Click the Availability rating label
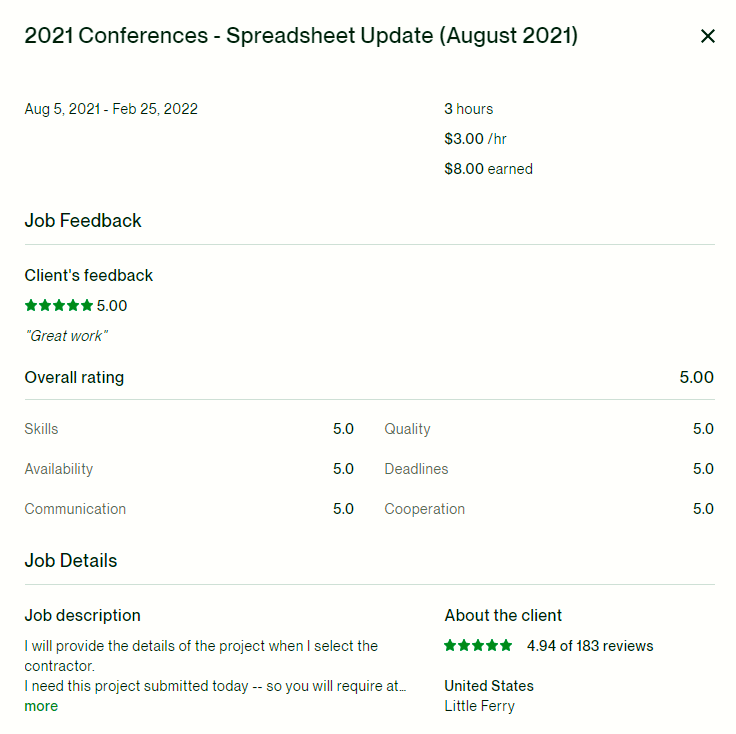Screen dimensions: 736x734 [59, 469]
